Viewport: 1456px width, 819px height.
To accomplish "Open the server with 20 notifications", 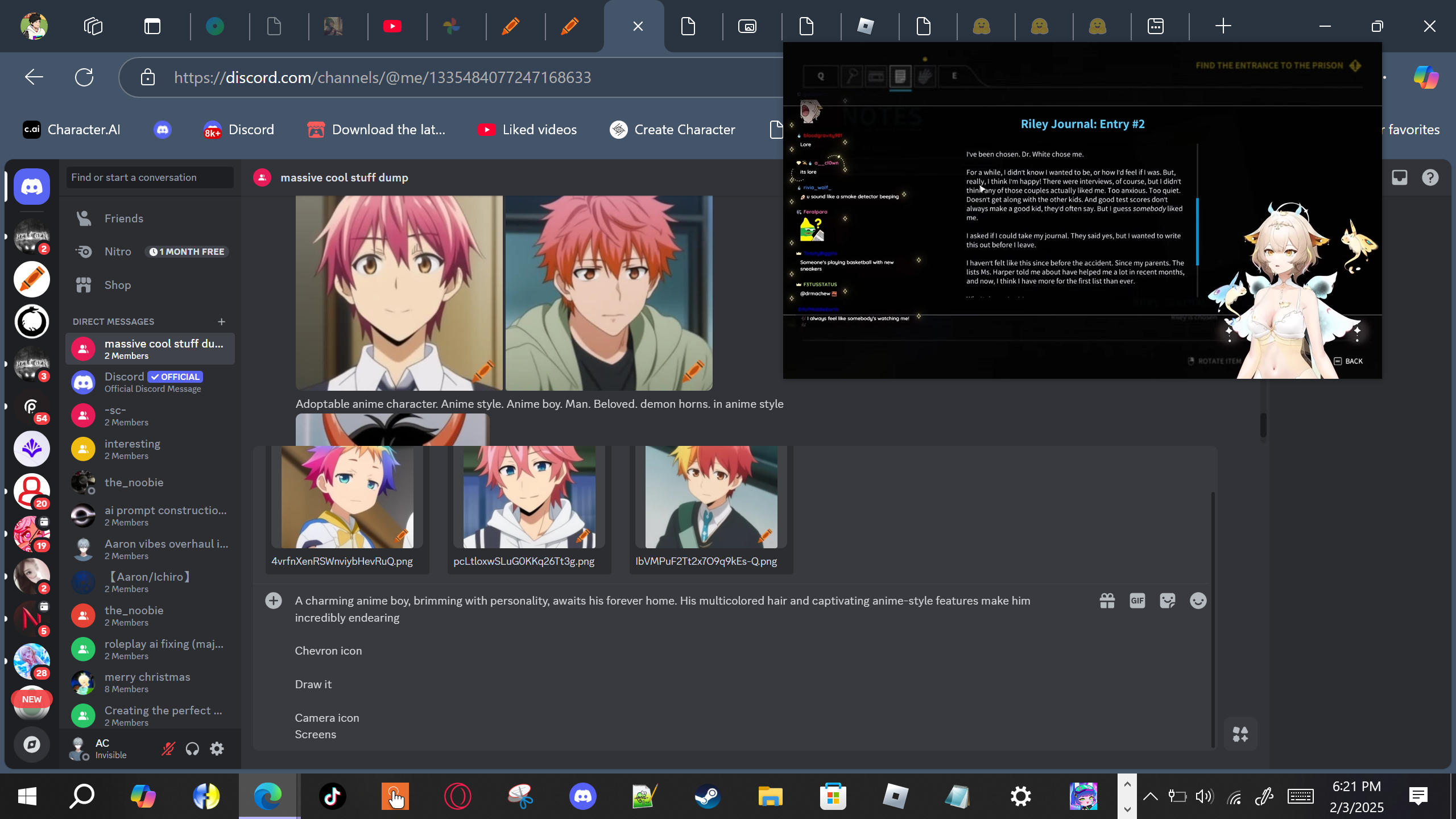I will 32,491.
